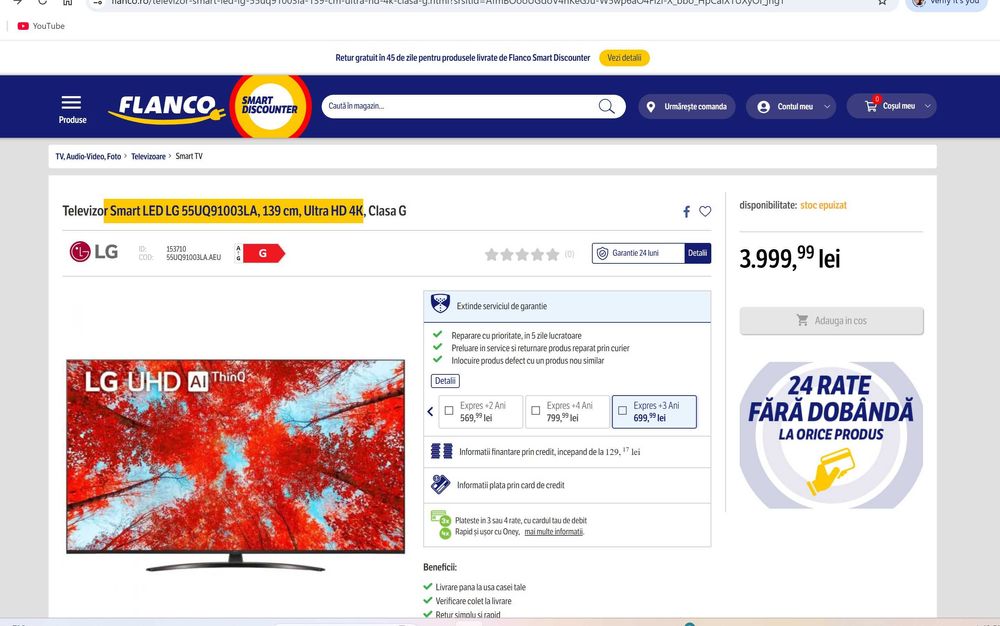Open the Produse hamburger menu
Screen dimensions: 1000x626
pyautogui.click(x=72, y=109)
